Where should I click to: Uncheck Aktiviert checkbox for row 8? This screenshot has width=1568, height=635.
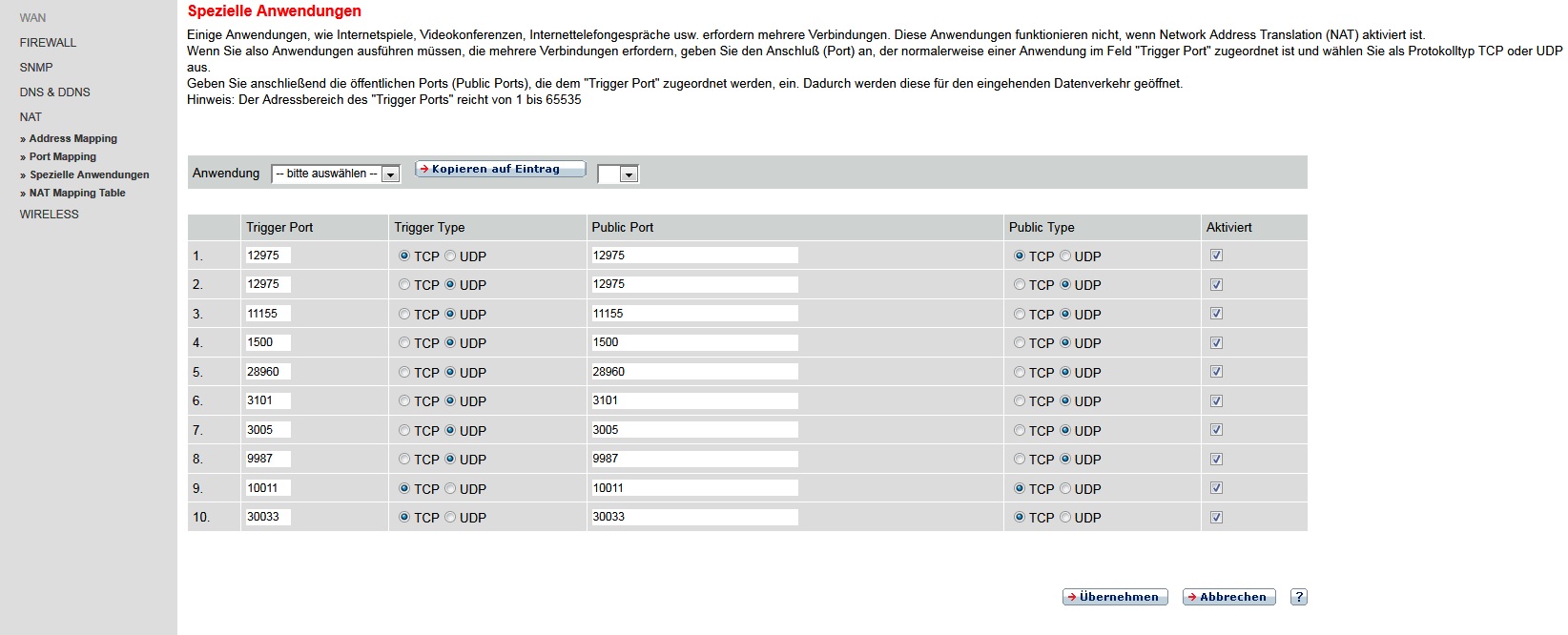[x=1216, y=459]
